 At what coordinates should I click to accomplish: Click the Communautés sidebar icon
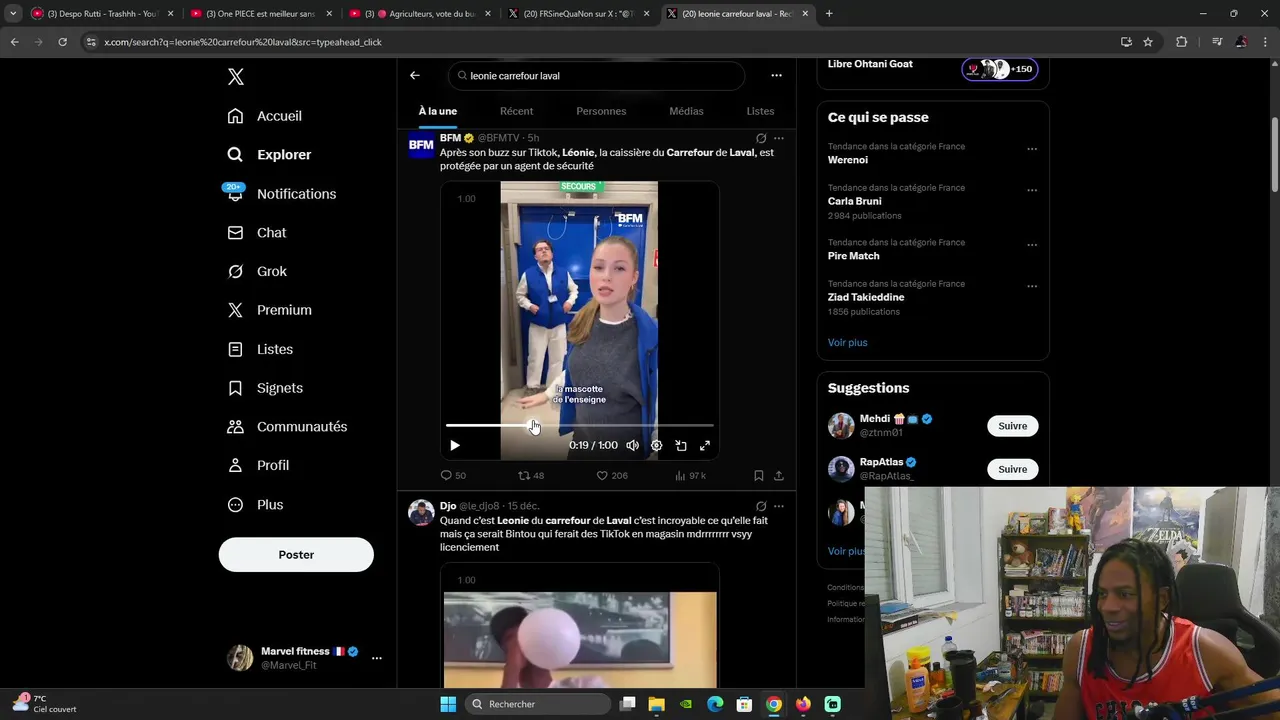(x=235, y=427)
